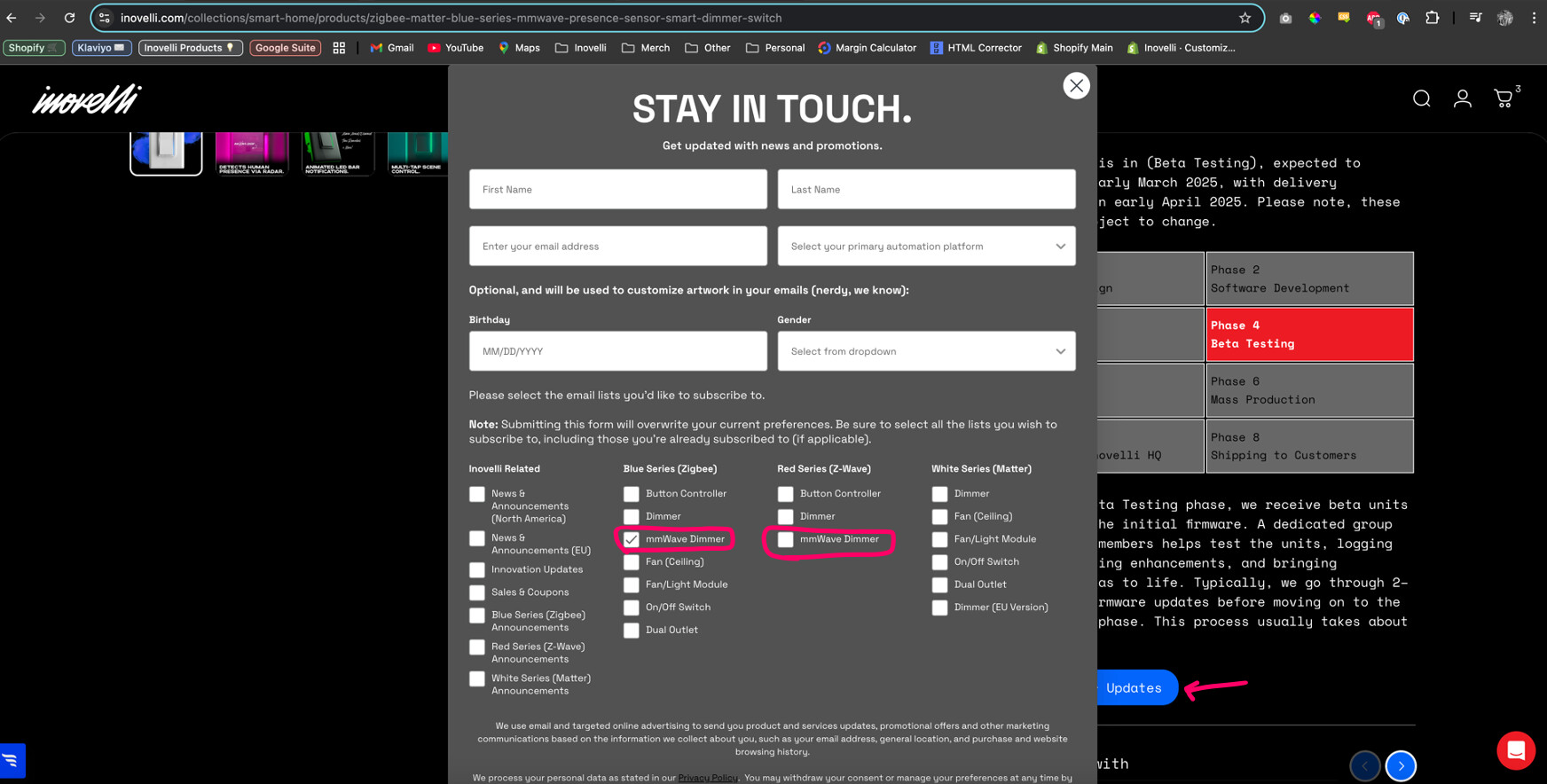Open Margin Calculator bookmark
1547x784 pixels.
pyautogui.click(x=867, y=48)
